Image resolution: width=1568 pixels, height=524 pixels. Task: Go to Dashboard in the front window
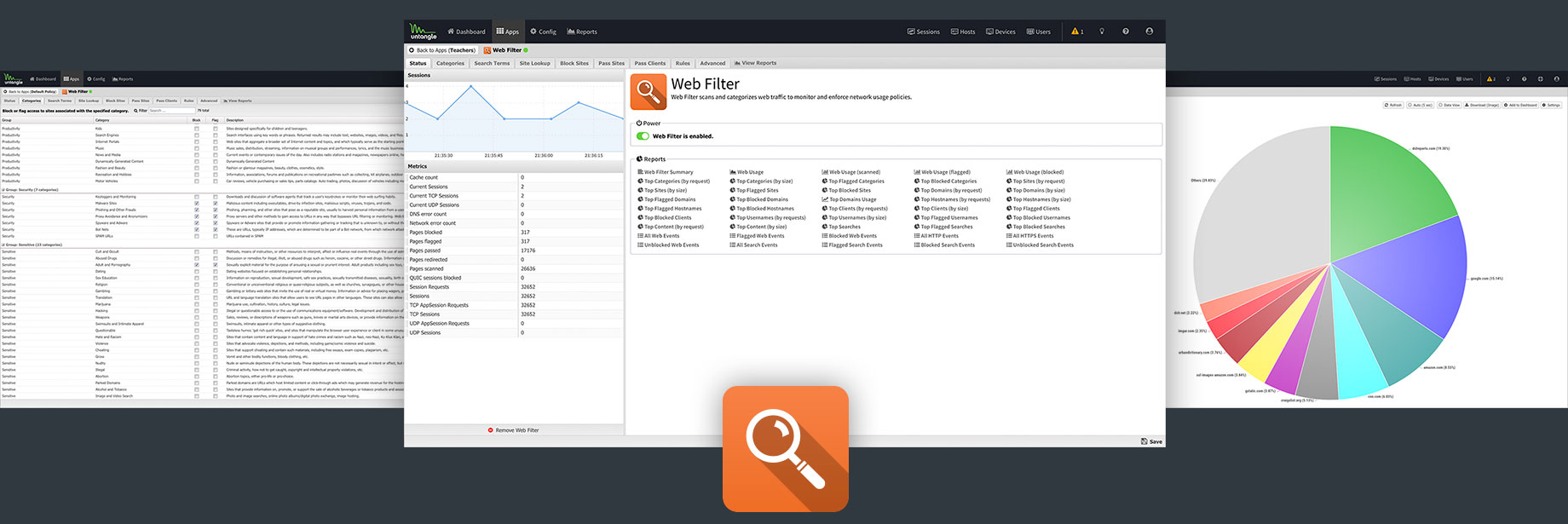coord(466,32)
